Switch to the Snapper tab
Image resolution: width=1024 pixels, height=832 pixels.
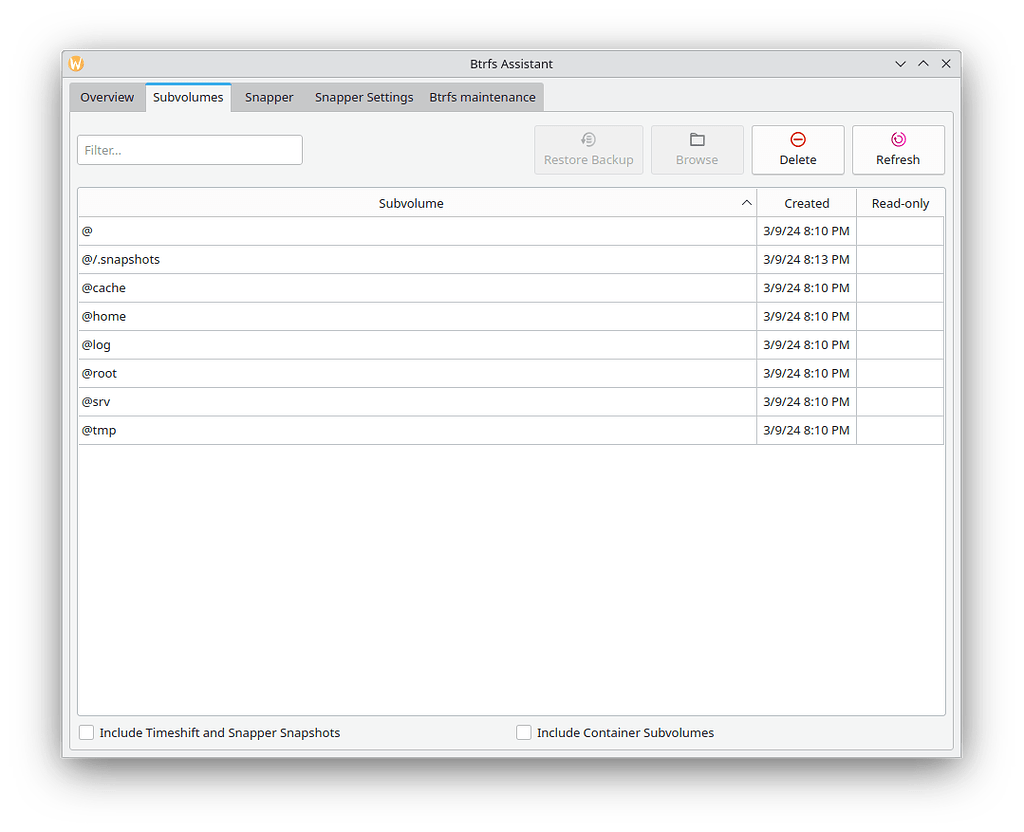pos(268,97)
